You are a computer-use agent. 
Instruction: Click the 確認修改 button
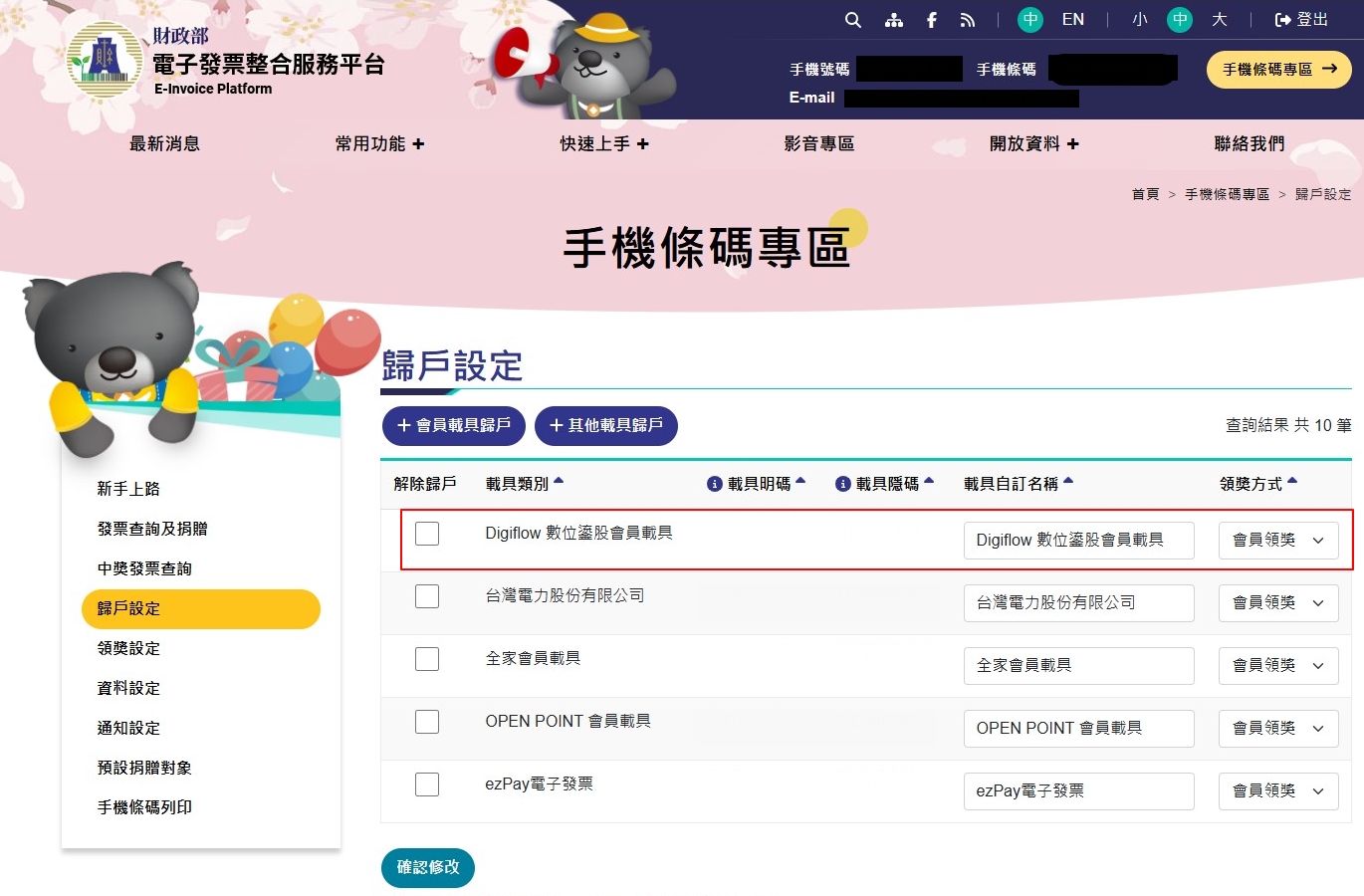point(428,867)
